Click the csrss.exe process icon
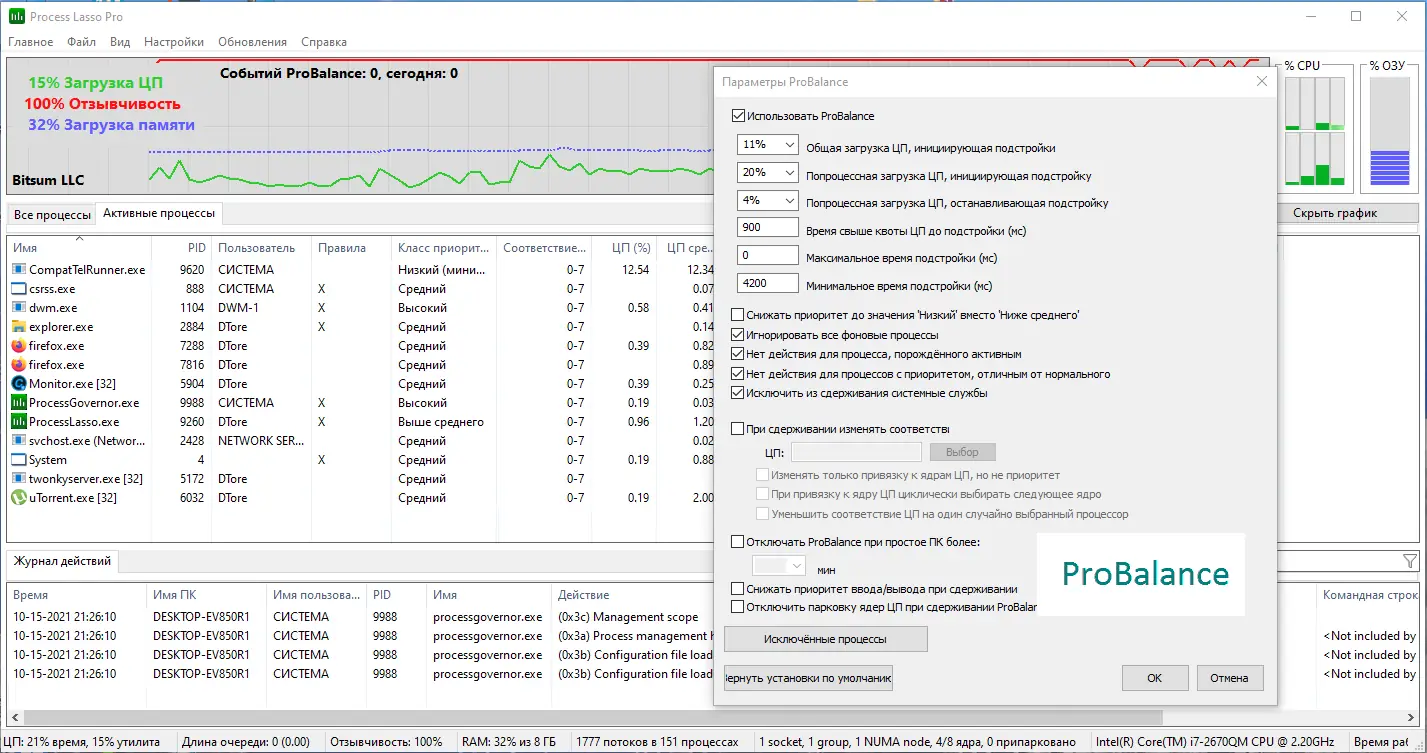This screenshot has width=1427, height=753. coord(19,289)
